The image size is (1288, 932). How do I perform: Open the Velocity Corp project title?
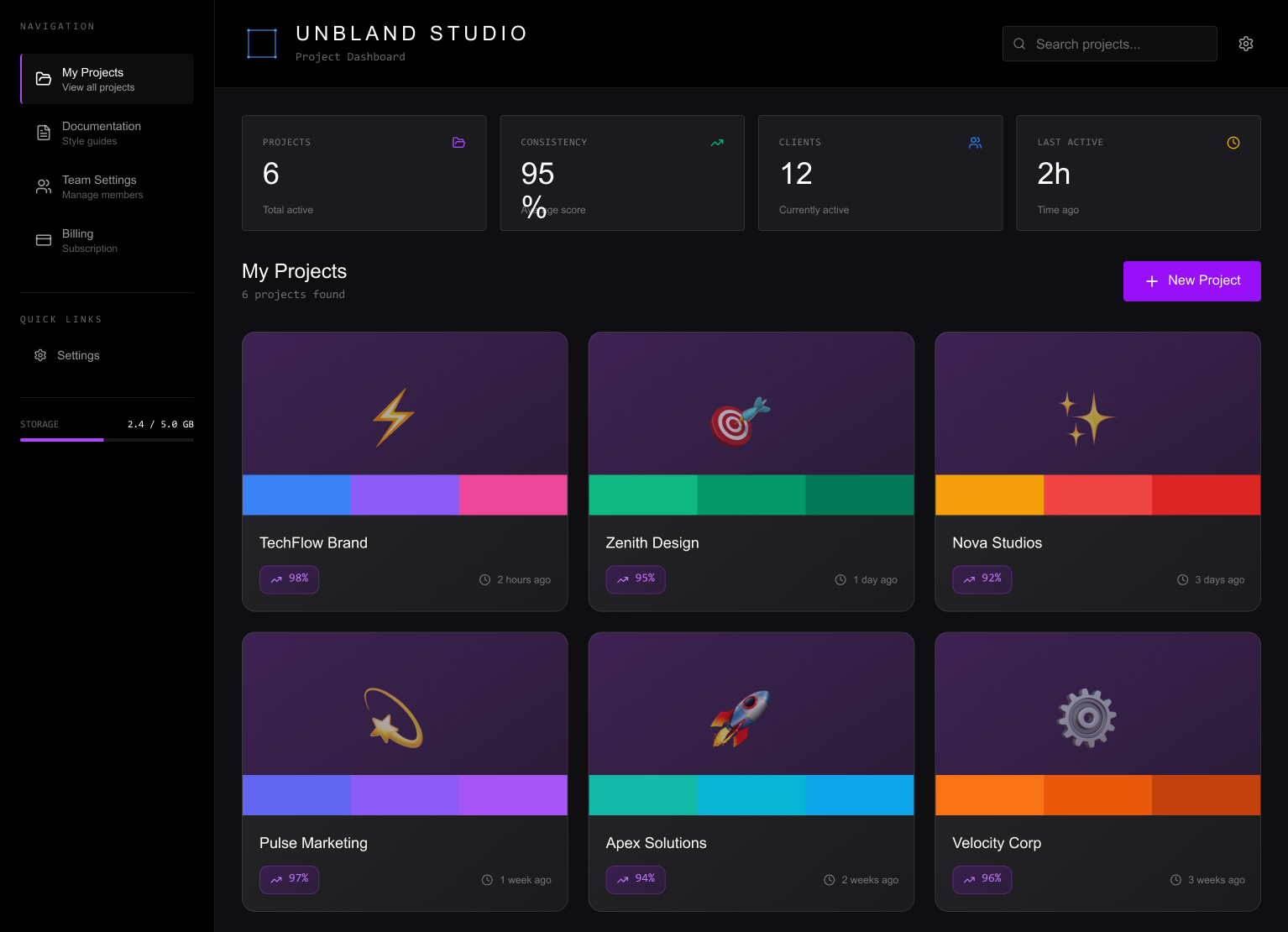click(997, 843)
